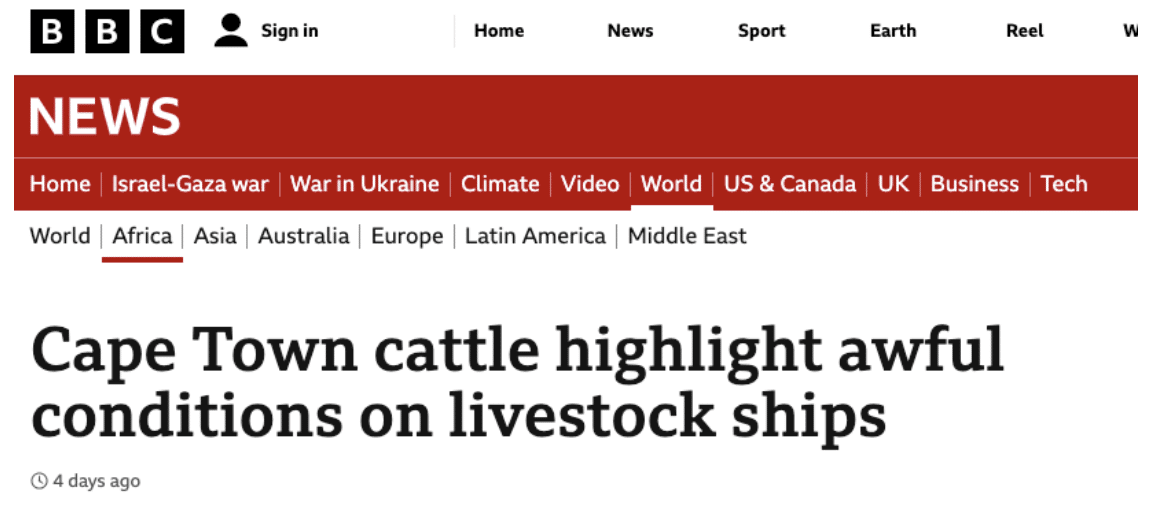Select the Tech news tab

pyautogui.click(x=1064, y=184)
